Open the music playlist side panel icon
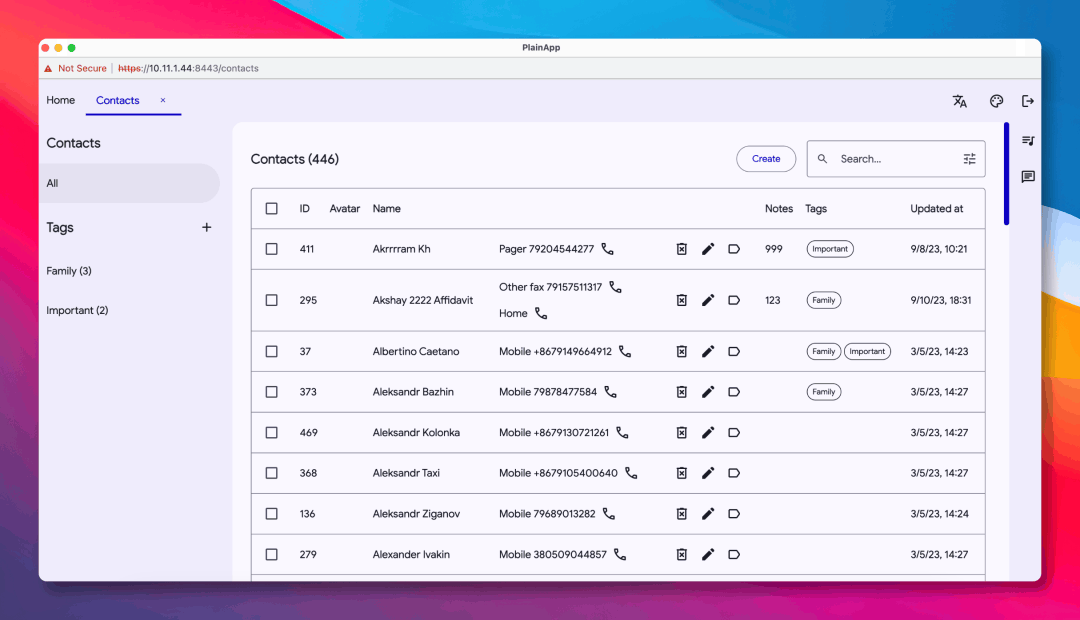Screen dimensions: 1080x620 pyautogui.click(x=1027, y=141)
